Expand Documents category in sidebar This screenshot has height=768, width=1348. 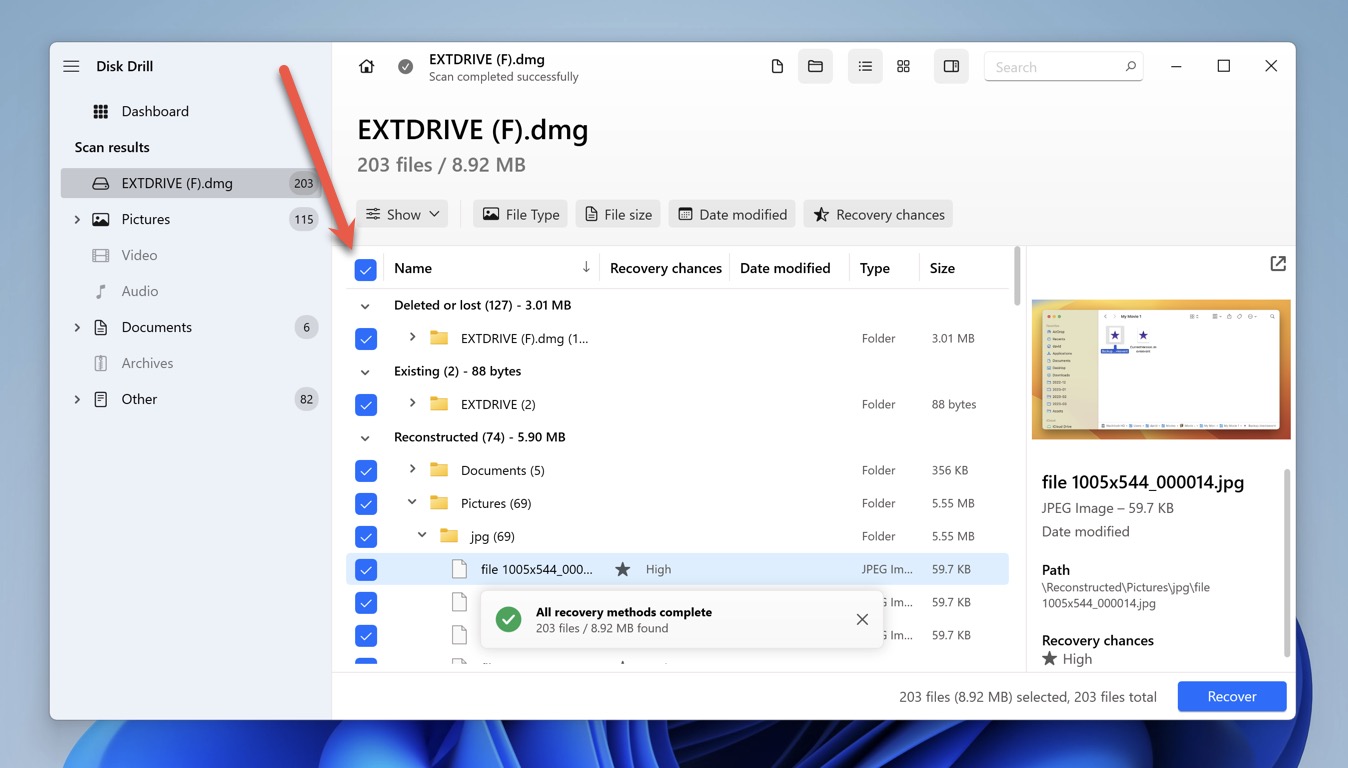click(x=77, y=327)
